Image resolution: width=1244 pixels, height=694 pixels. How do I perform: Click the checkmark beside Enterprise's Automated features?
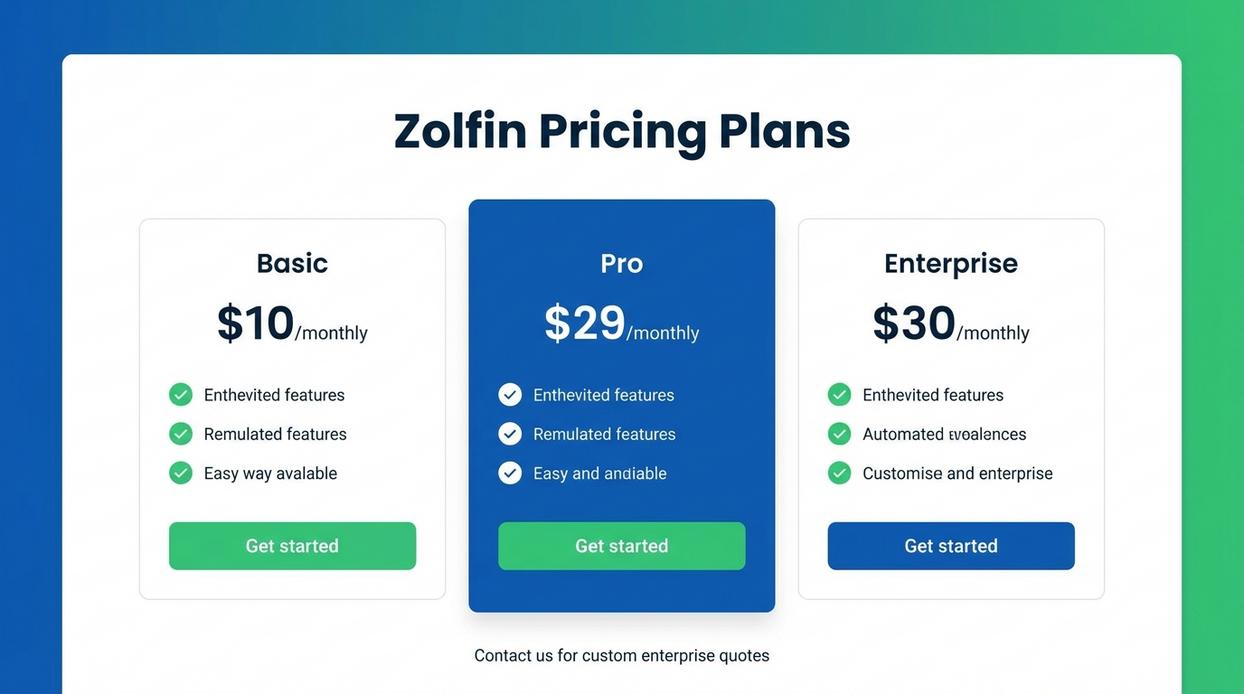[839, 433]
